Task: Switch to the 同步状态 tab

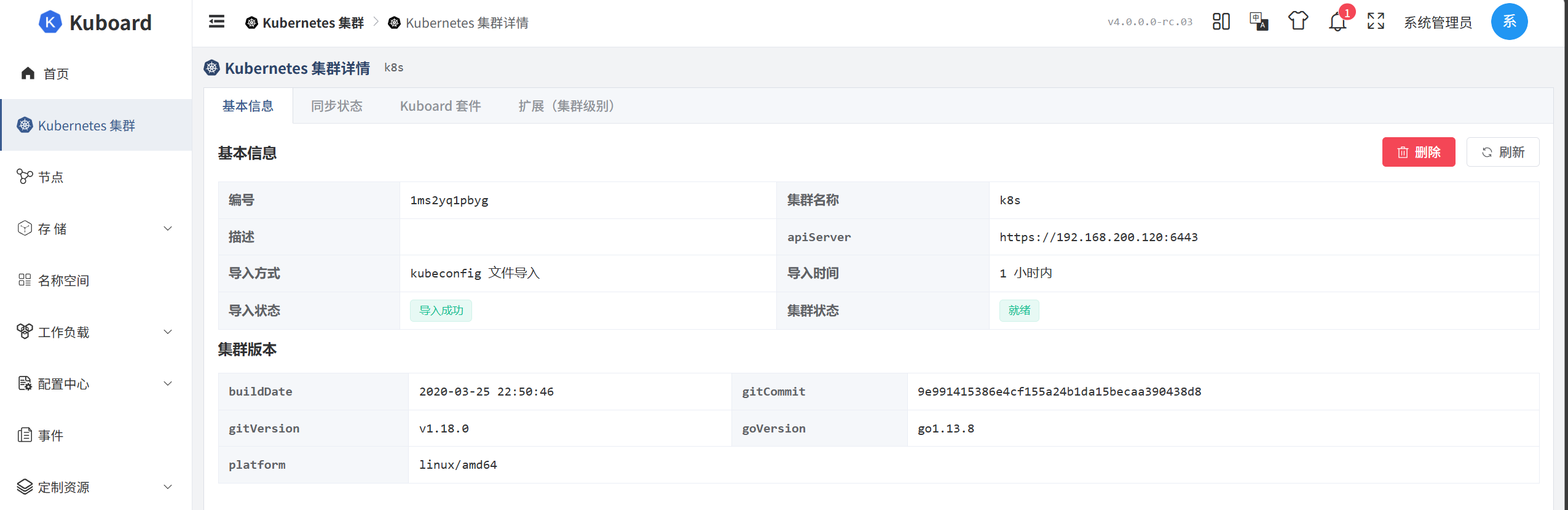Action: tap(337, 106)
